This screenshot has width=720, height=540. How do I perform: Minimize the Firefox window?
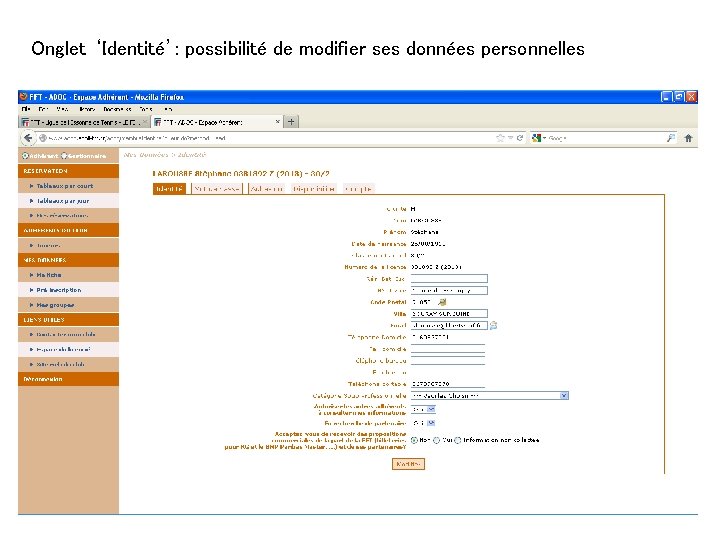666,97
